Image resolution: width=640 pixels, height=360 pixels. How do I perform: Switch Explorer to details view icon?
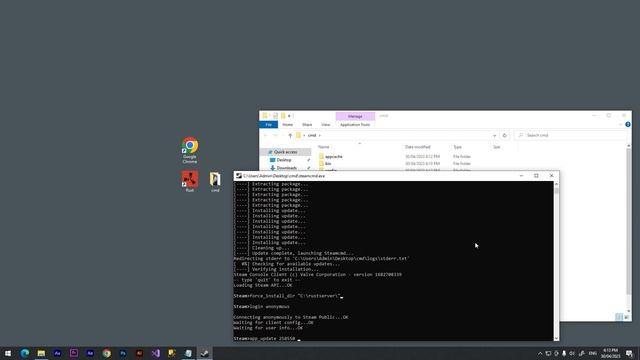[x=619, y=317]
